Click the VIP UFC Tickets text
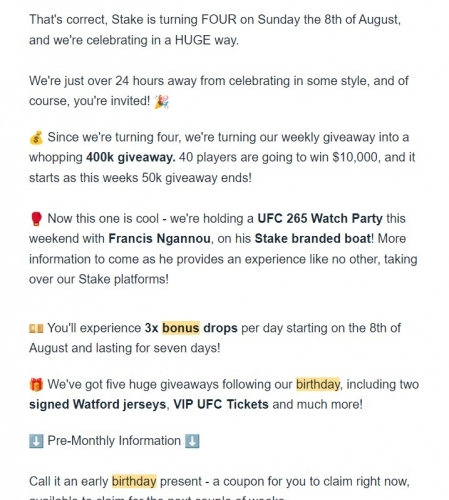 pos(221,404)
